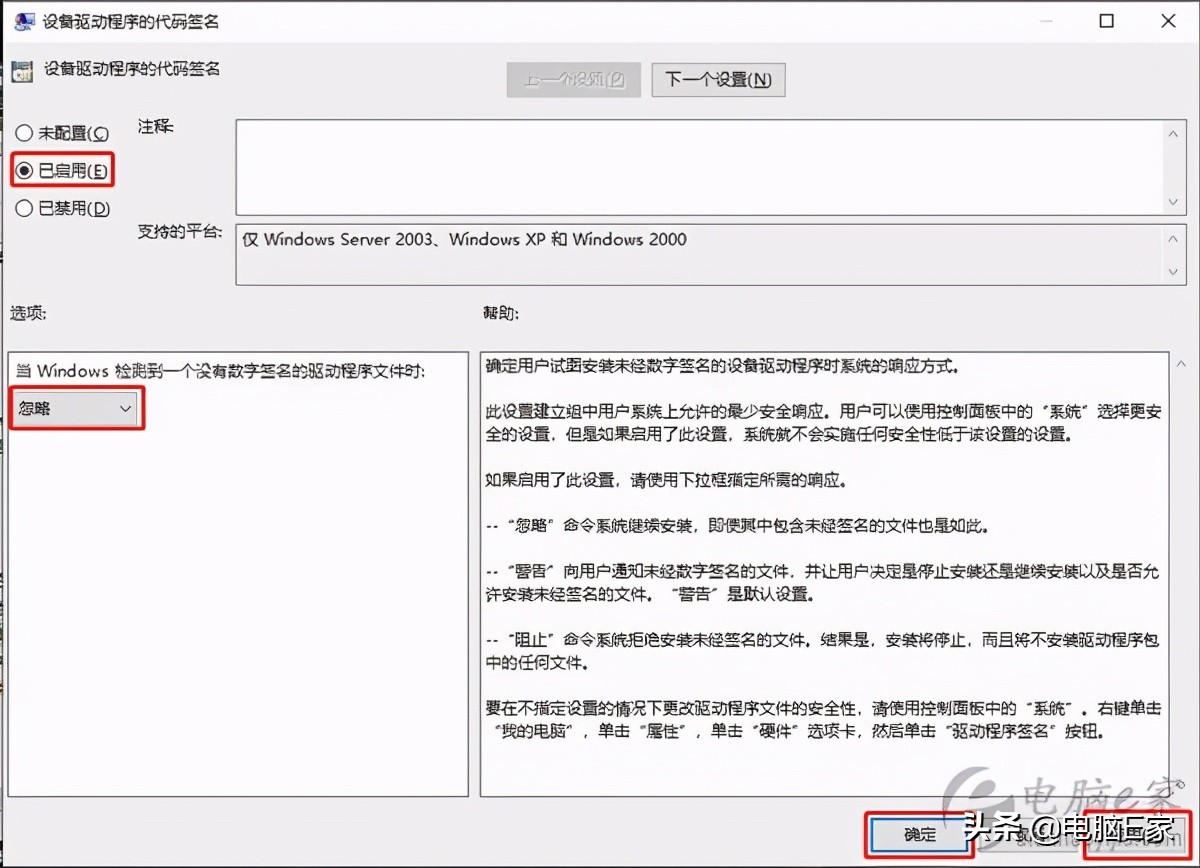The image size is (1200, 868).
Task: Click the disabled 上一个设置(P) button
Action: [573, 79]
